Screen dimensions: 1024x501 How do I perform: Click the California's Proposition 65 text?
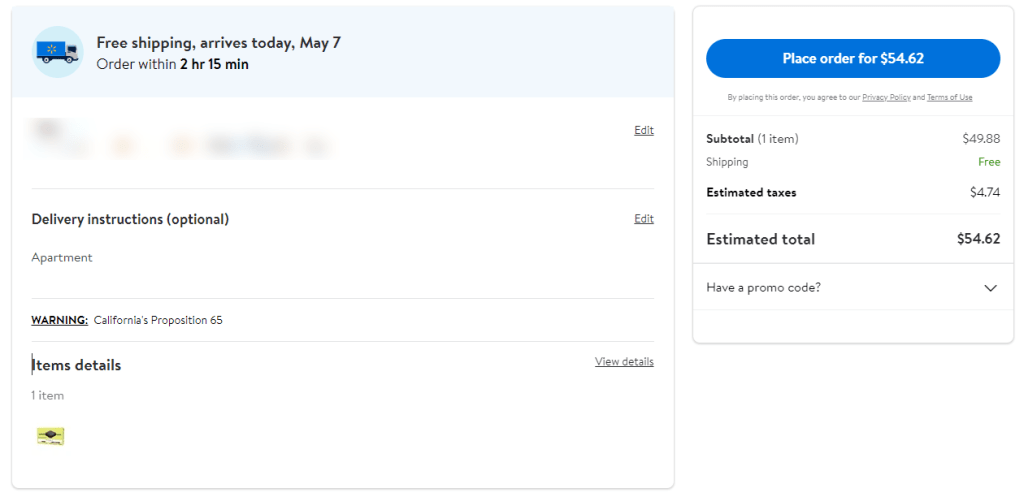tap(158, 321)
